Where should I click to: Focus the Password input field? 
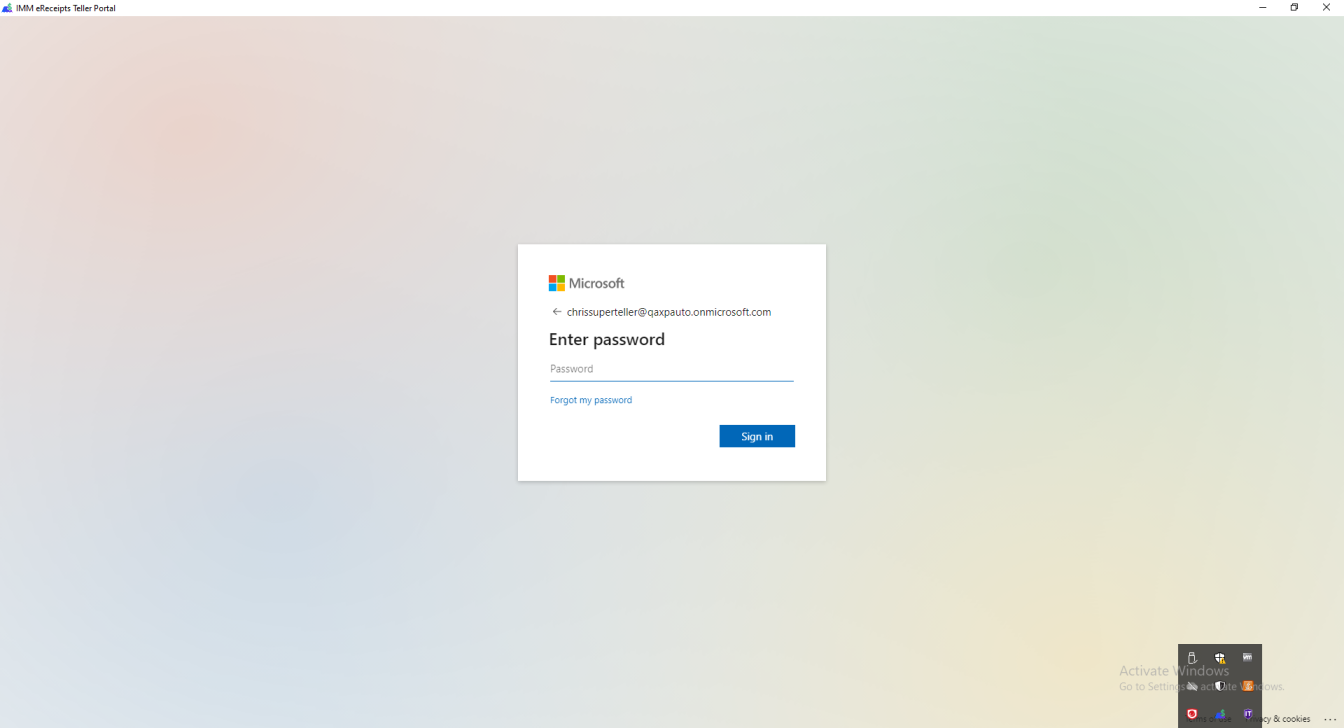(x=671, y=369)
